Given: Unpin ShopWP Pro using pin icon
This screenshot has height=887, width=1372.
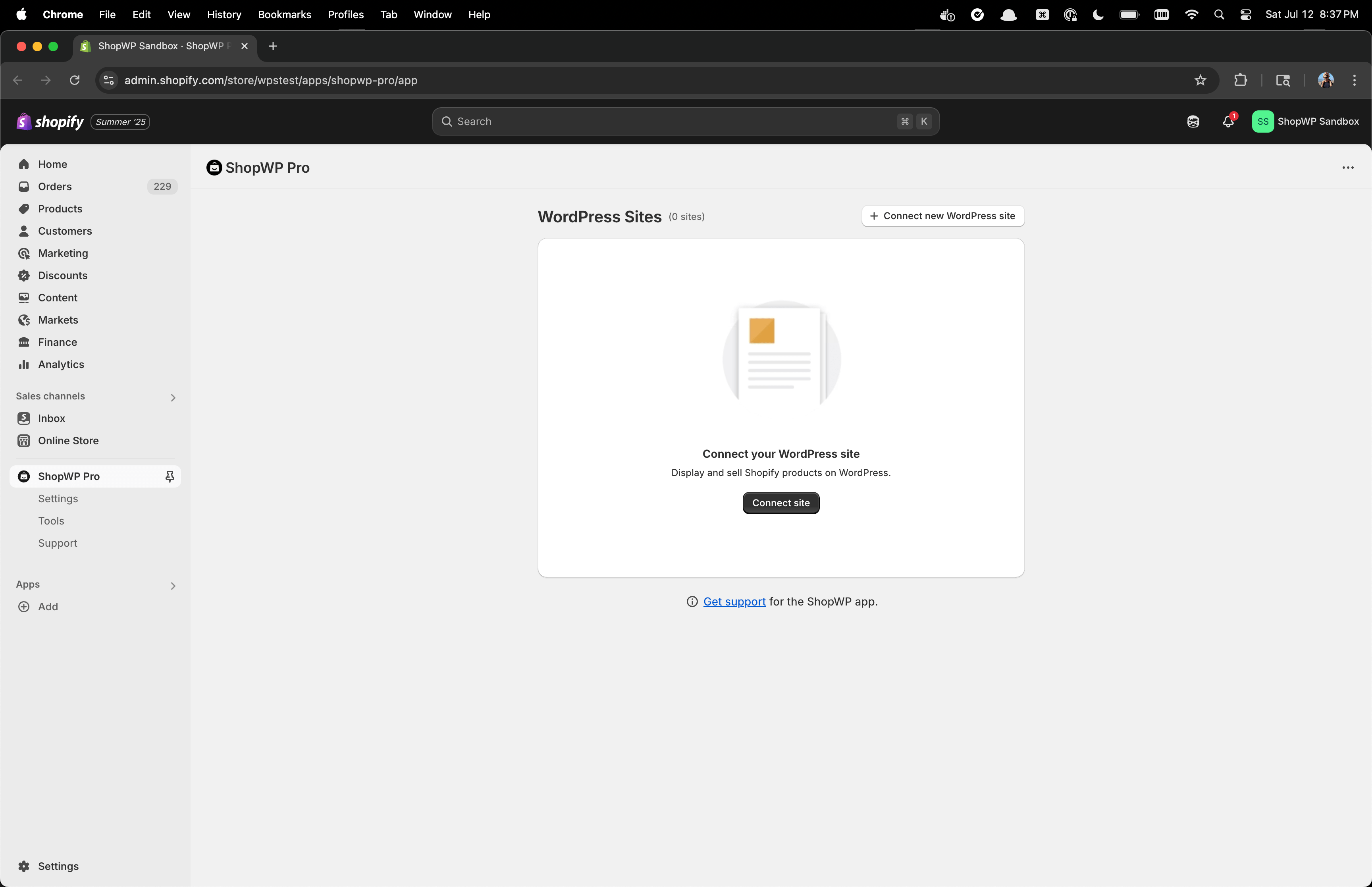Looking at the screenshot, I should click(170, 476).
